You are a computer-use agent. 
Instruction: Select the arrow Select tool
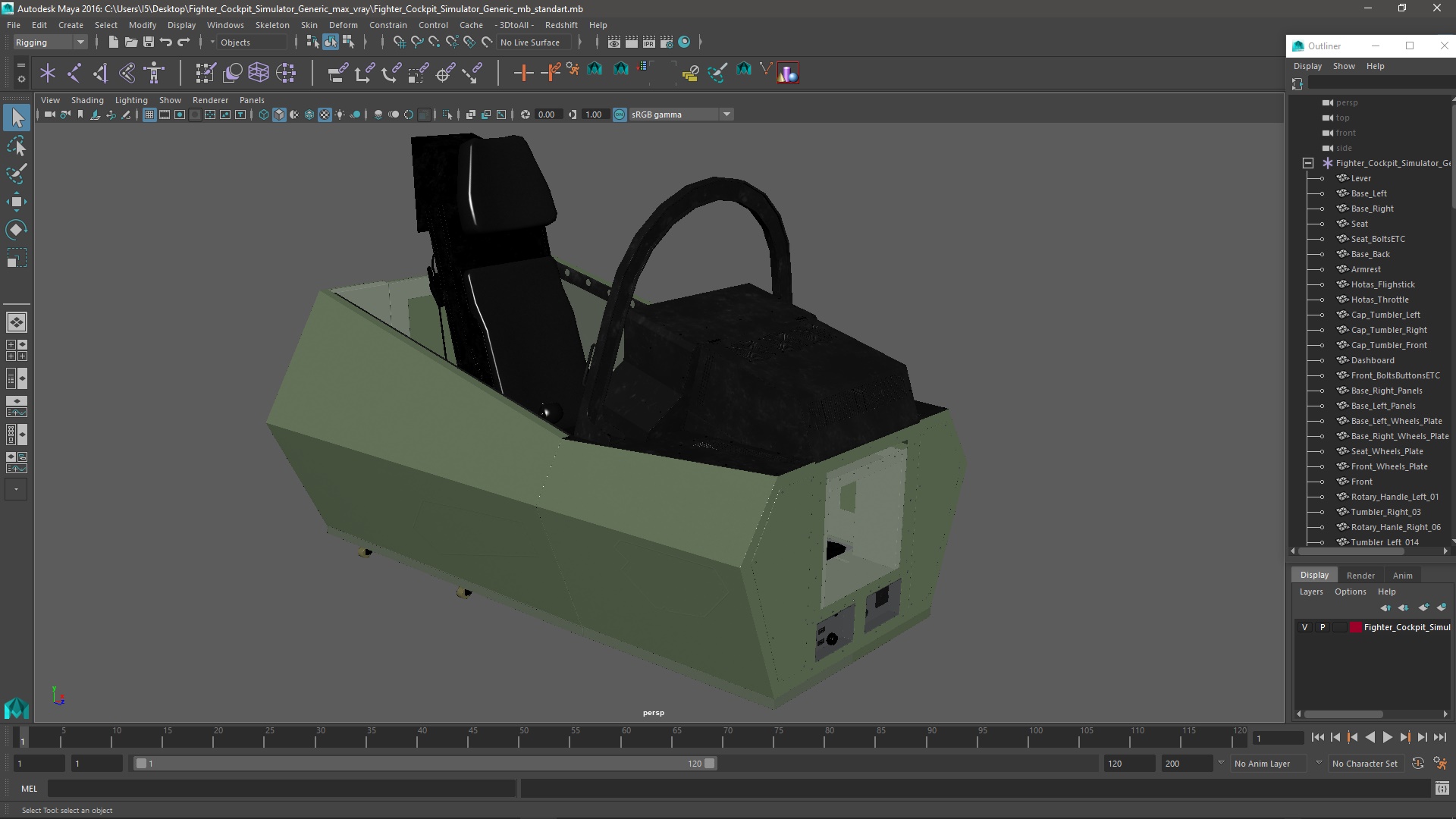click(17, 118)
